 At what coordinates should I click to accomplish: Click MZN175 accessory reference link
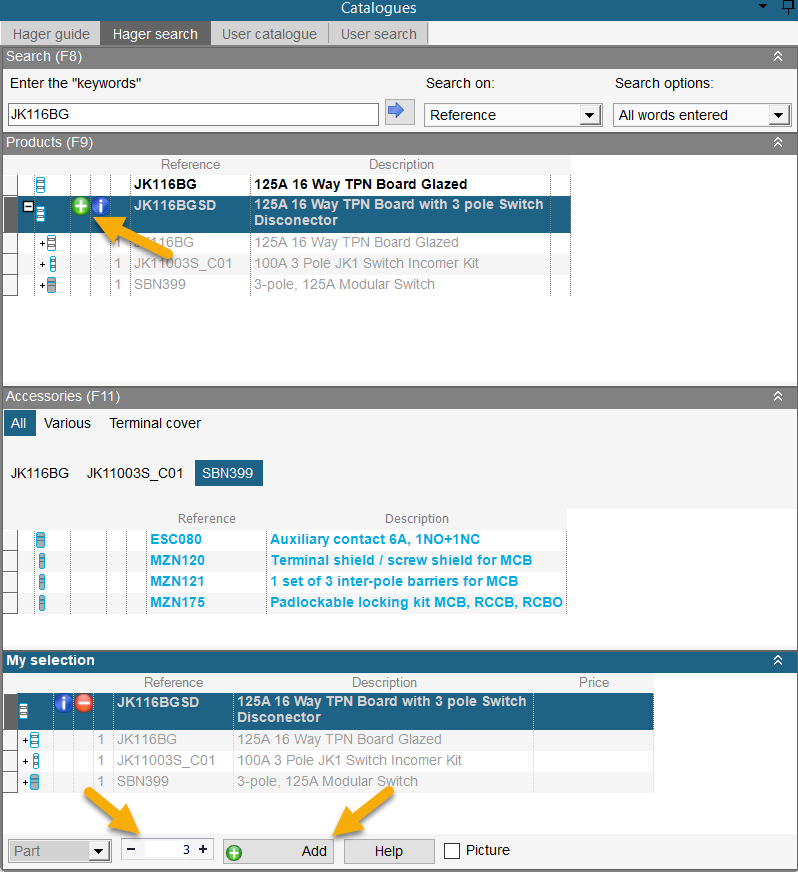click(177, 603)
